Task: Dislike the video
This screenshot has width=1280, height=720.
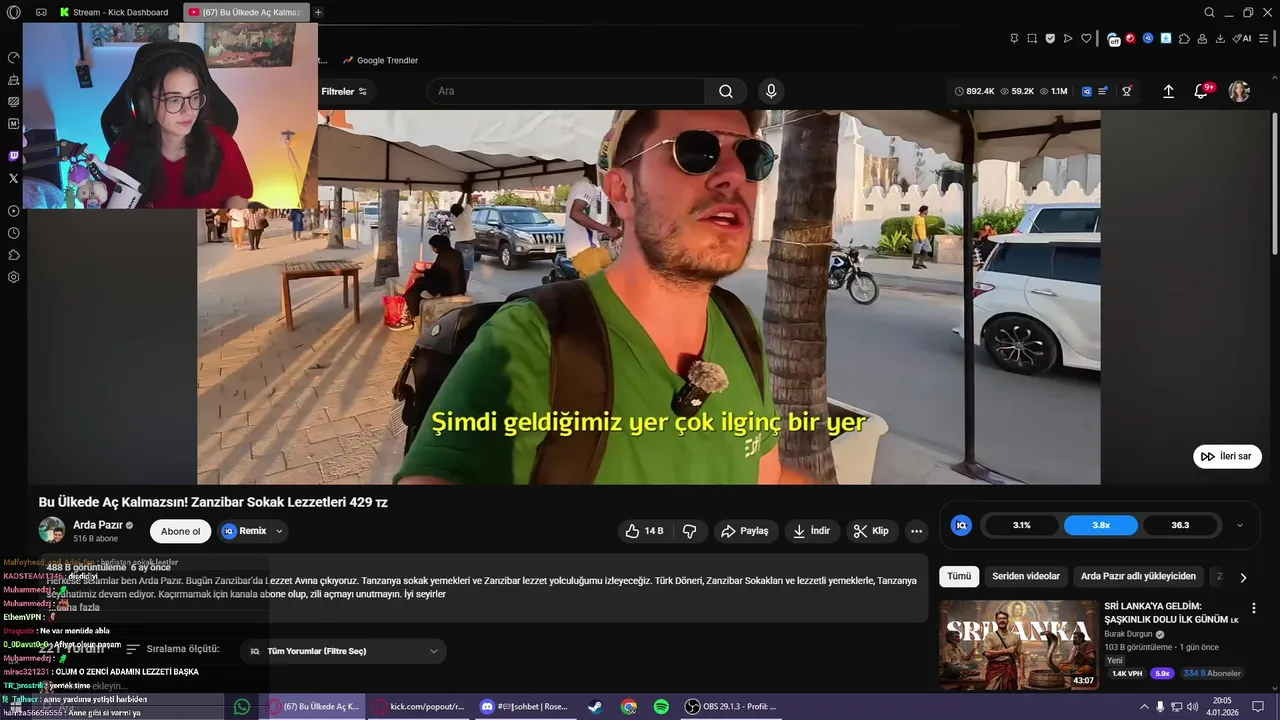Action: tap(690, 531)
